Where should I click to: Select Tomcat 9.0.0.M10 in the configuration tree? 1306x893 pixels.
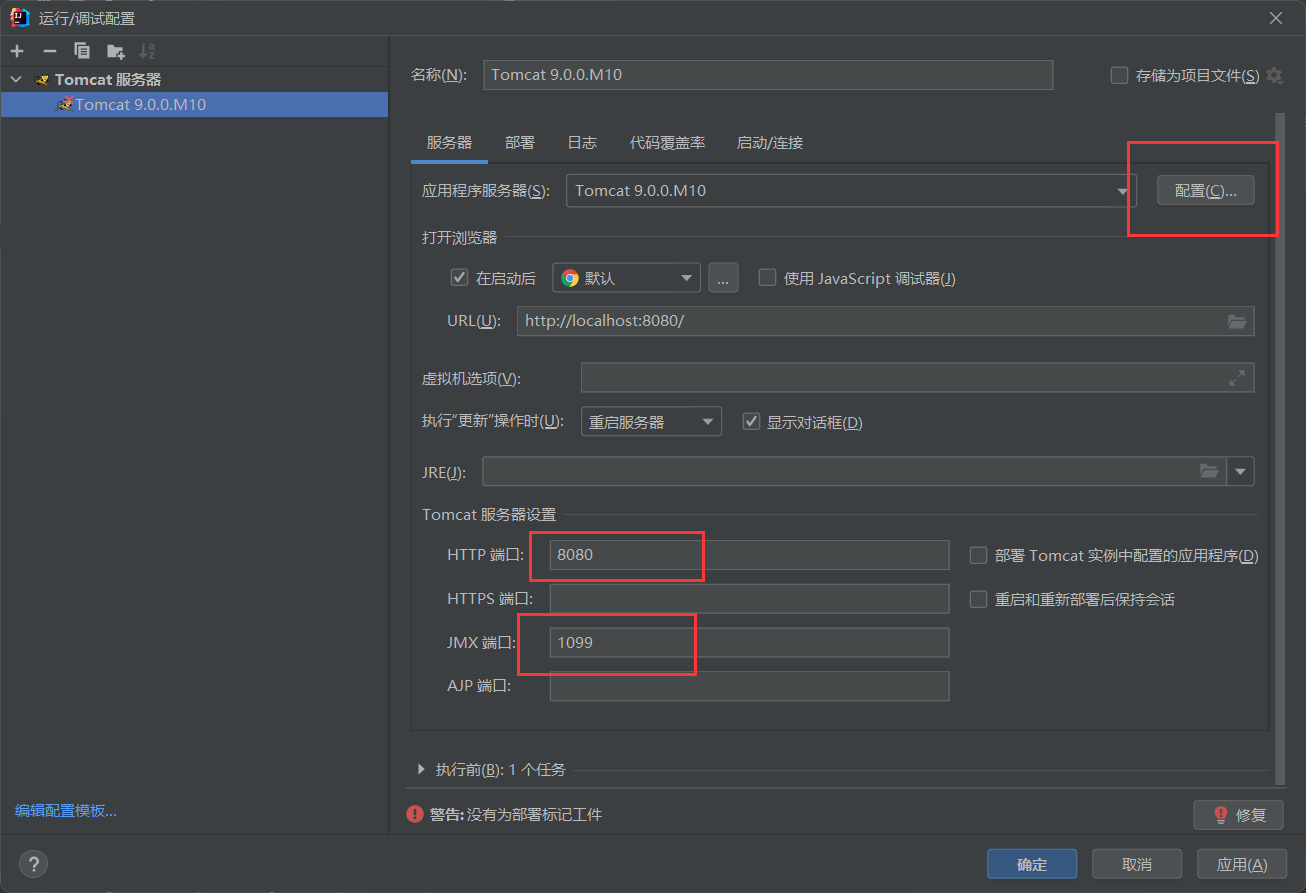pos(194,104)
